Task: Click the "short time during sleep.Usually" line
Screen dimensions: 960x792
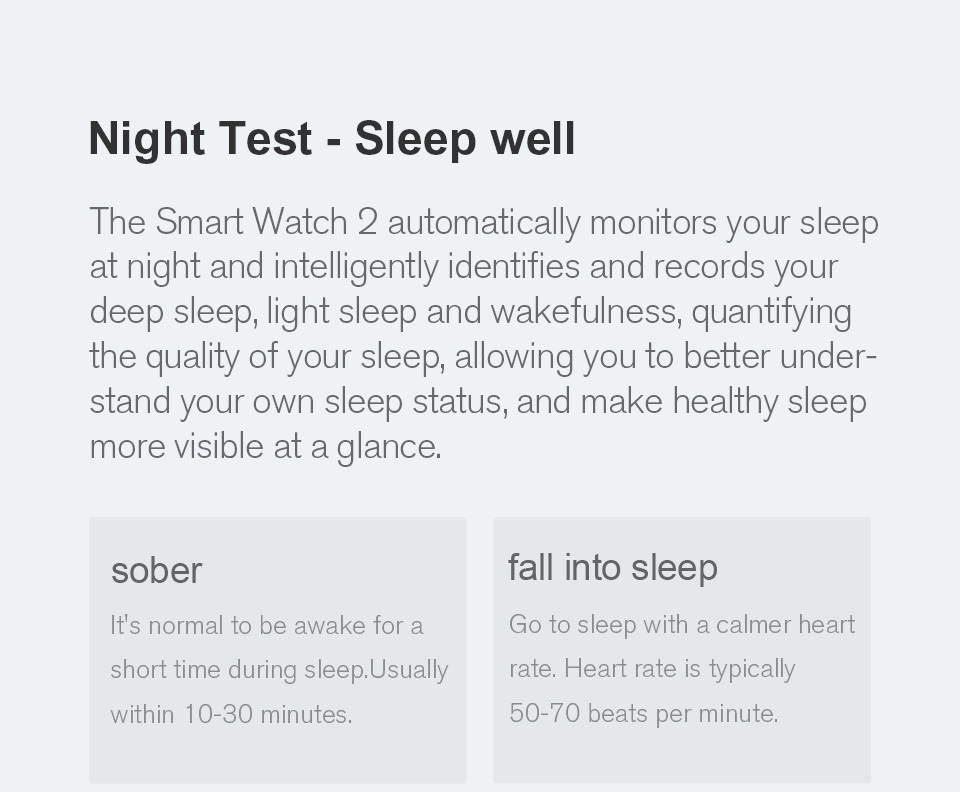Action: pyautogui.click(x=279, y=670)
